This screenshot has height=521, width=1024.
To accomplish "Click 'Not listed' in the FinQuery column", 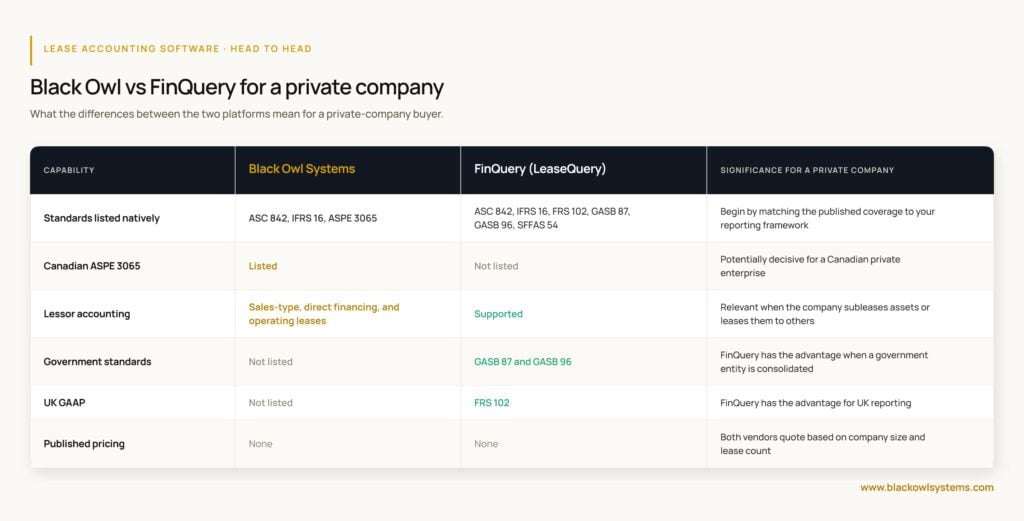I will (496, 266).
